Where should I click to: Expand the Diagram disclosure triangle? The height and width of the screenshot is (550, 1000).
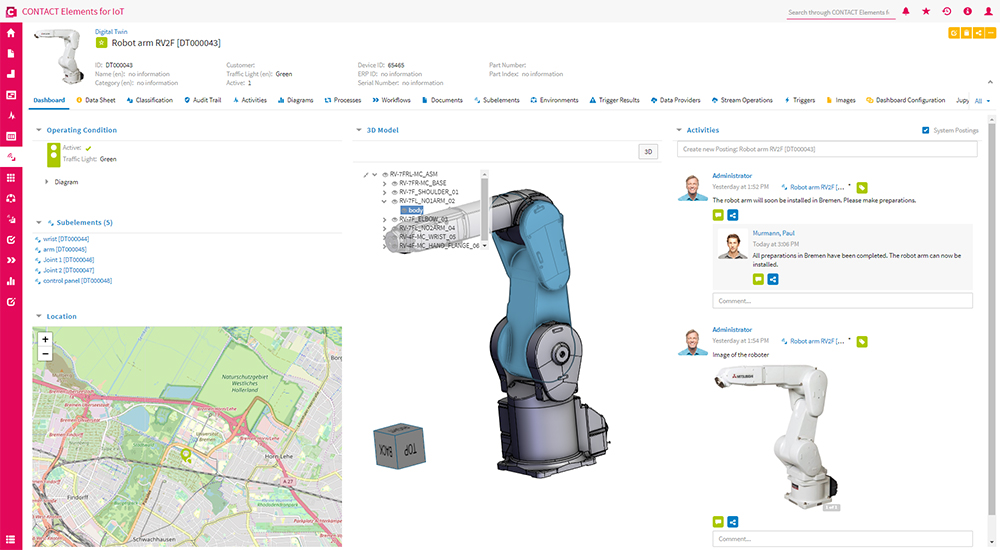coord(46,182)
